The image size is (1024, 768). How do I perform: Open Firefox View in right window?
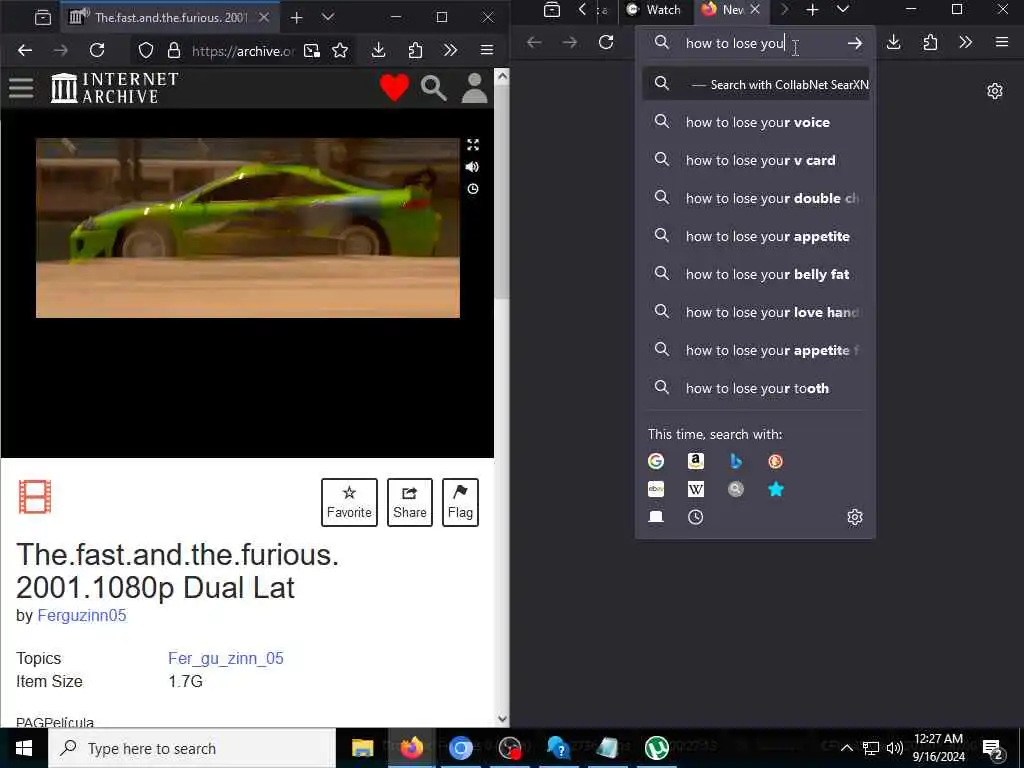pyautogui.click(x=552, y=10)
